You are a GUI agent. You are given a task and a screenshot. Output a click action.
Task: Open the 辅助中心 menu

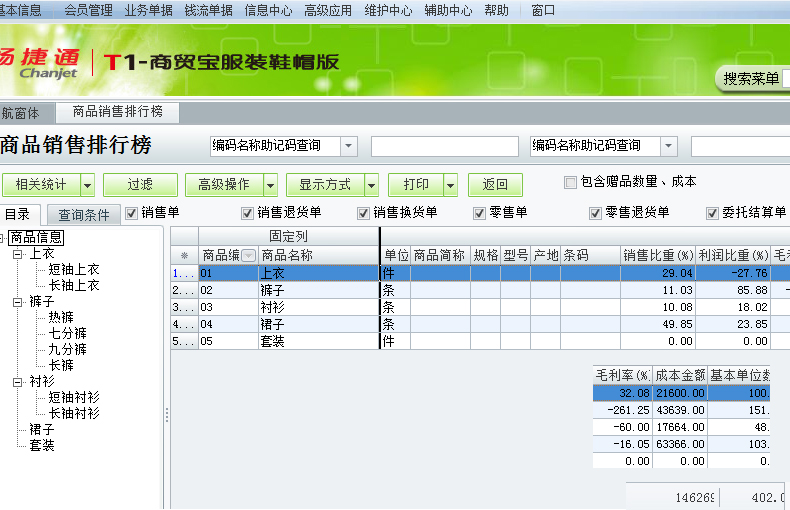click(448, 10)
